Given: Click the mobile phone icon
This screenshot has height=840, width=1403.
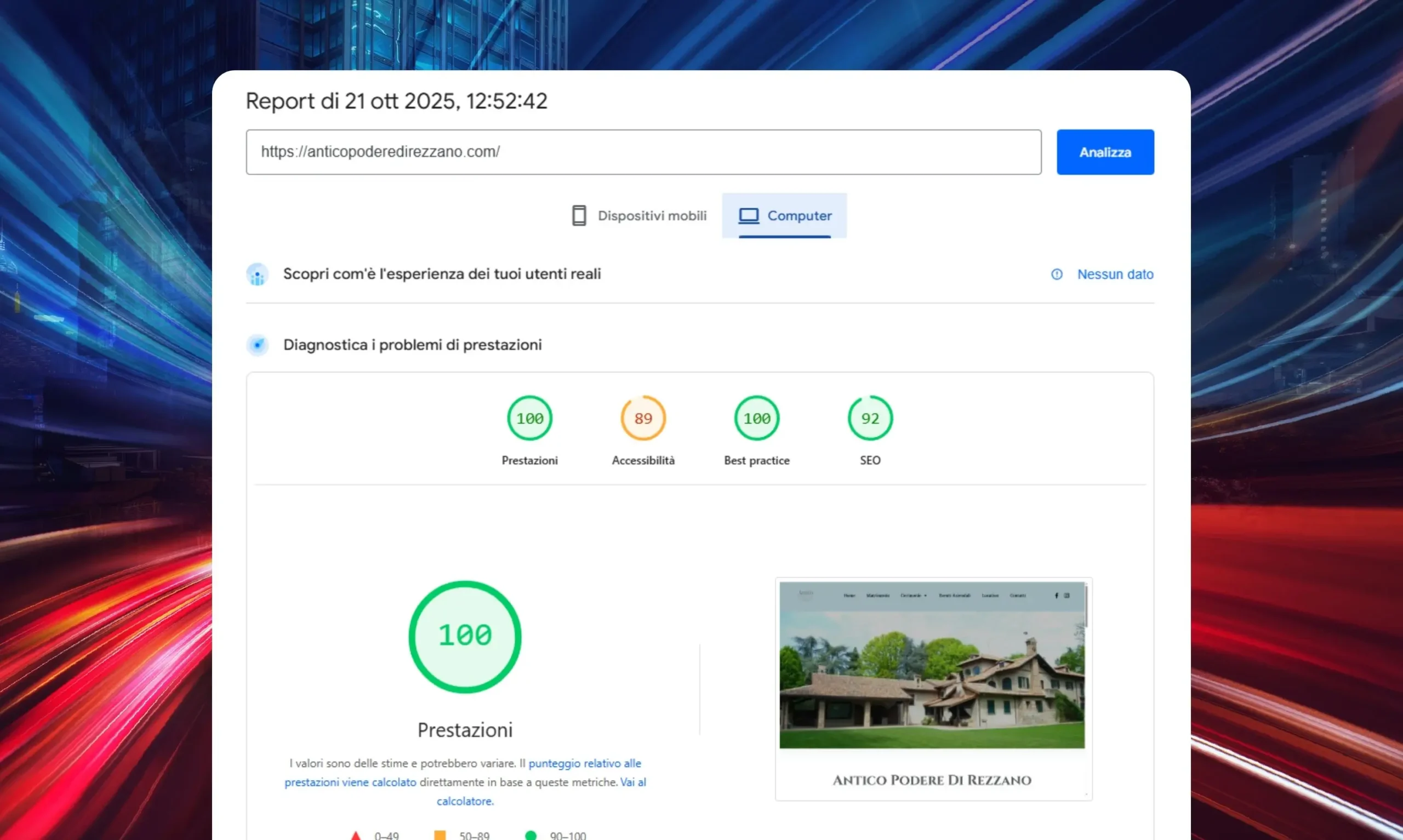Looking at the screenshot, I should pos(578,216).
